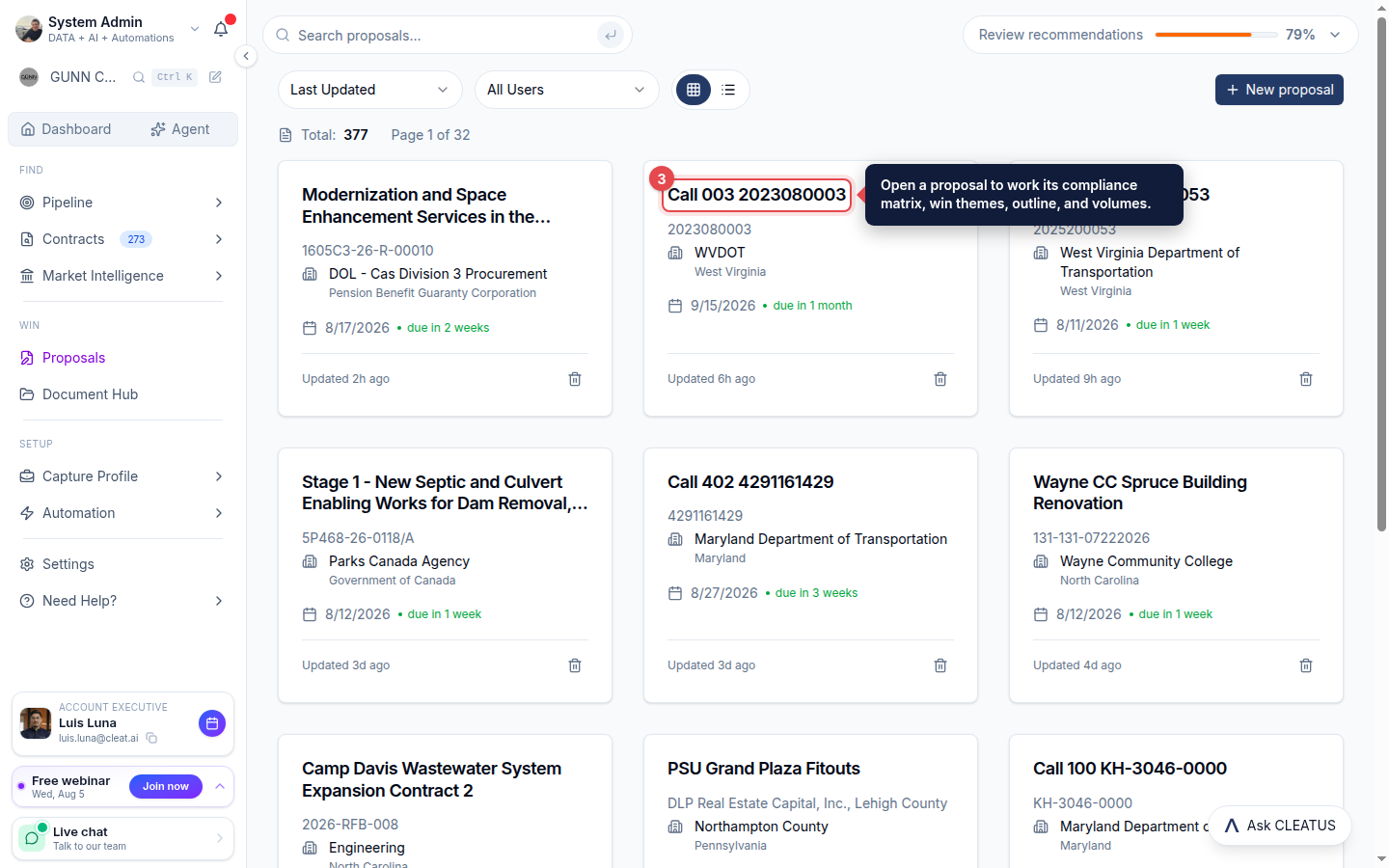Click the Contracts 273 count badge
The height and width of the screenshot is (868, 1389).
click(x=136, y=239)
